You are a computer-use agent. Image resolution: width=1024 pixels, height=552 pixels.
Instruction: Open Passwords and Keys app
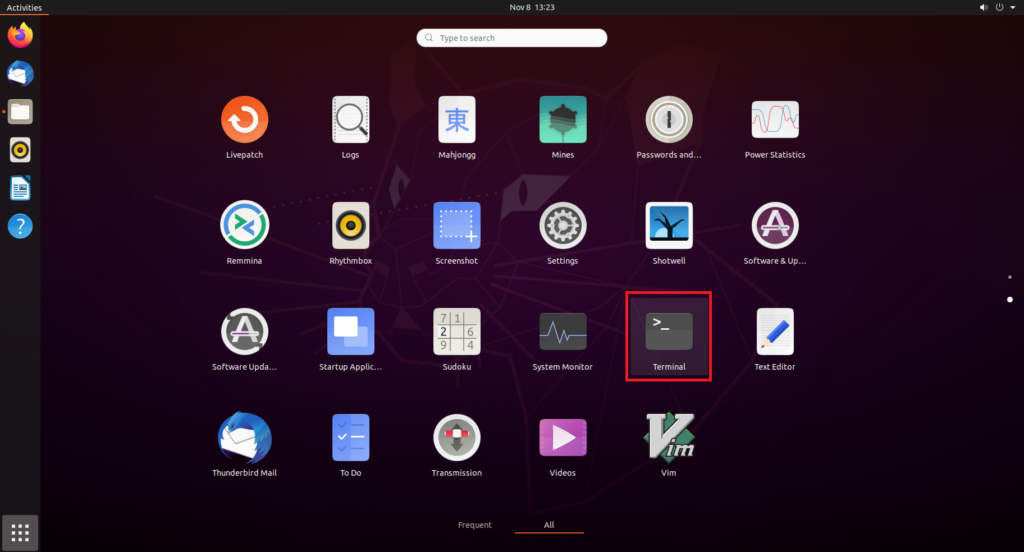[669, 127]
